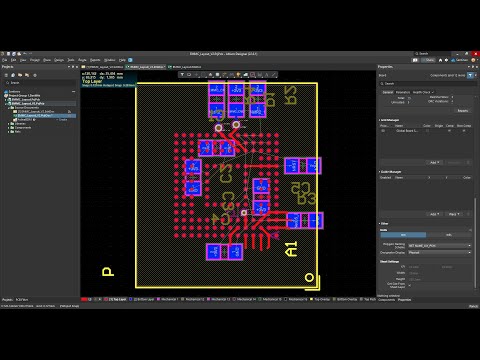
Task: Click the Top Layer color swatch
Action: point(106,299)
